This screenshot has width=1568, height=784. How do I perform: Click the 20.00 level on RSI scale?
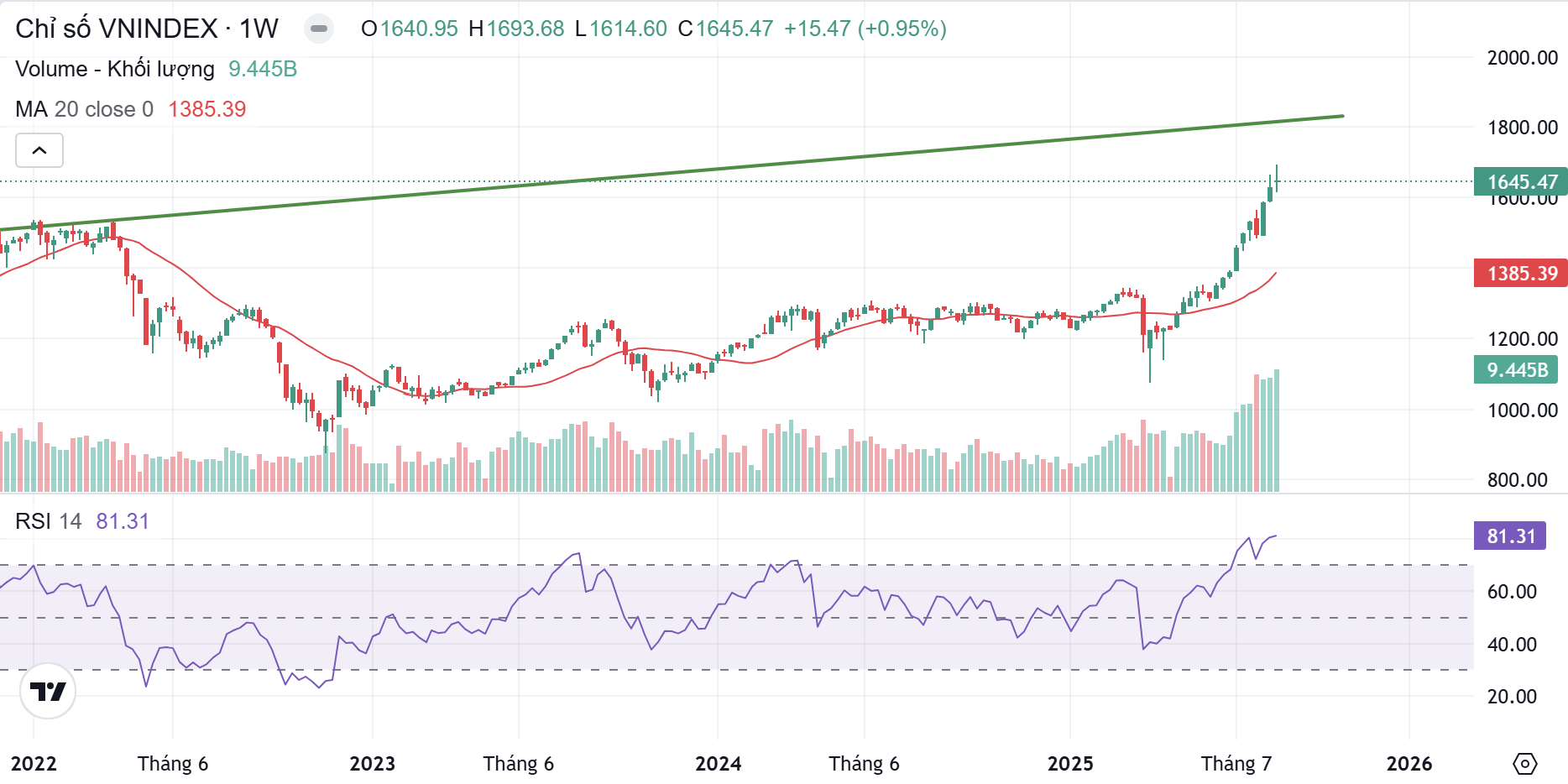(x=1512, y=697)
